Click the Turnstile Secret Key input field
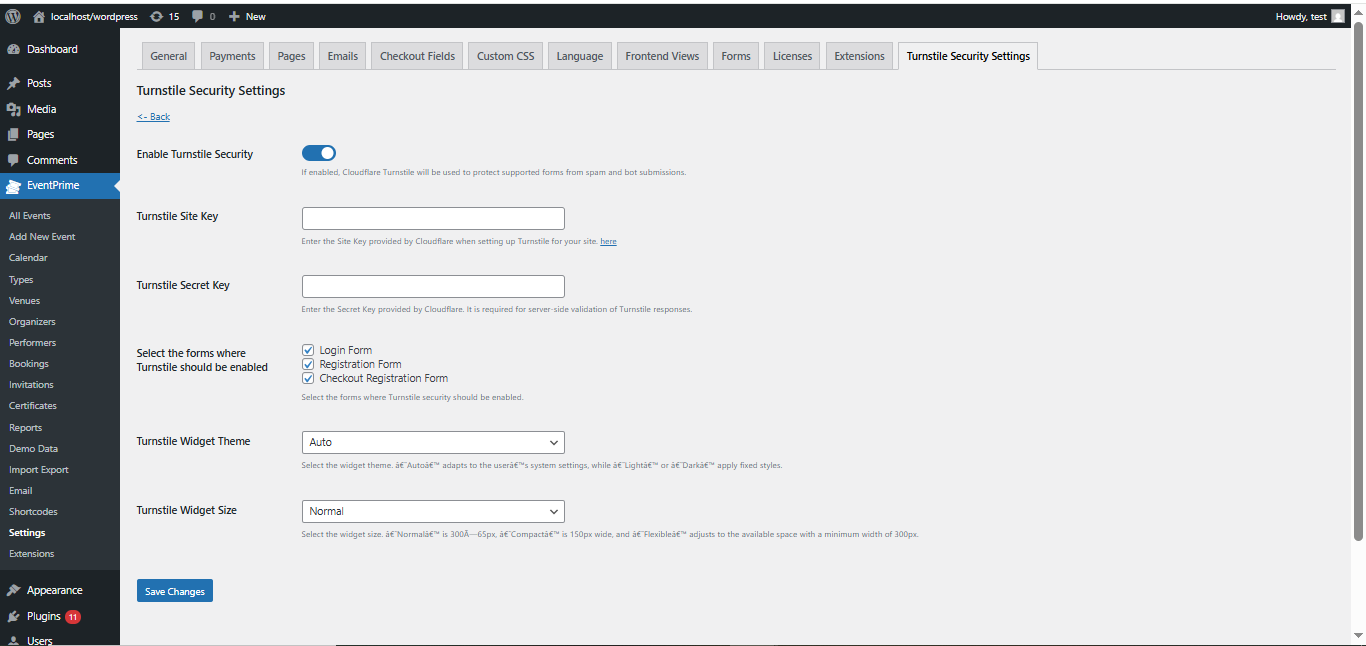The height and width of the screenshot is (646, 1366). pyautogui.click(x=433, y=286)
